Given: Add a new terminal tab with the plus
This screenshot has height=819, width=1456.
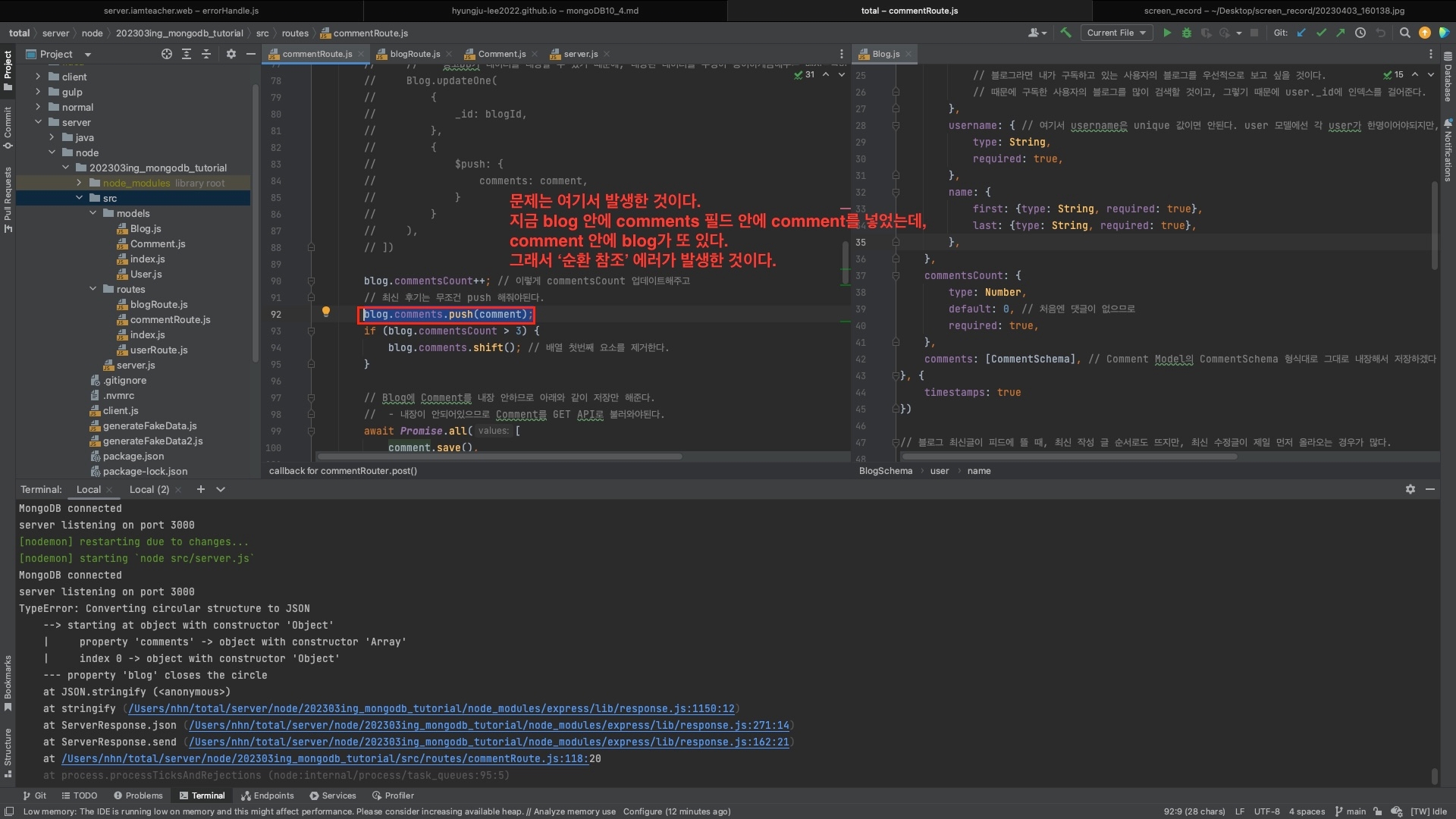Looking at the screenshot, I should 201,489.
